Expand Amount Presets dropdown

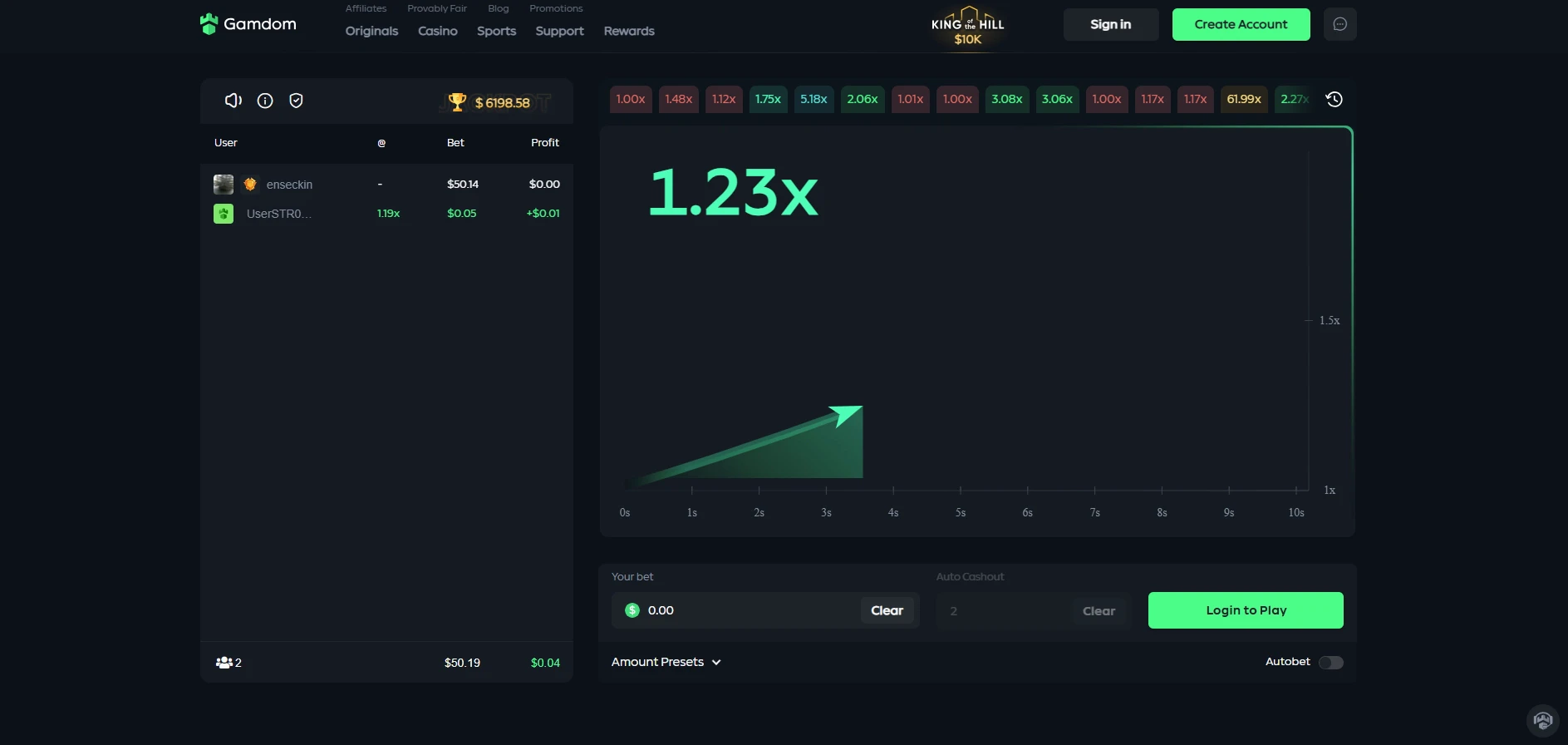(666, 662)
